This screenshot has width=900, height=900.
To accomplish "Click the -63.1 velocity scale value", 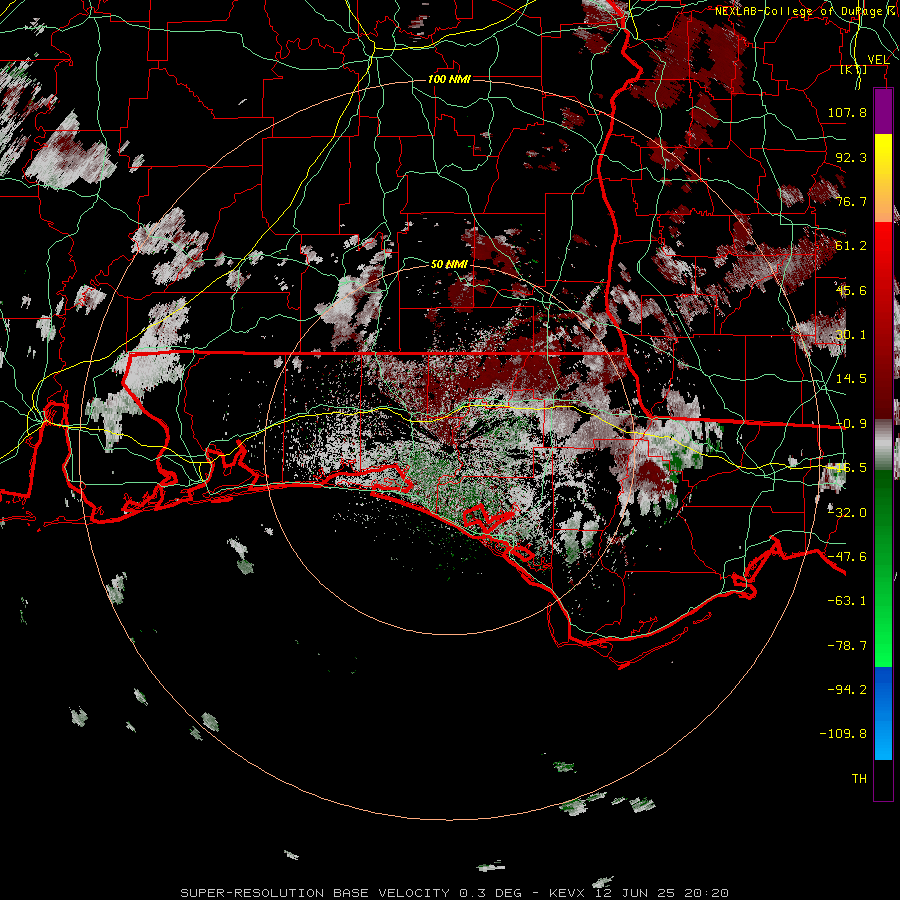I will [x=847, y=601].
